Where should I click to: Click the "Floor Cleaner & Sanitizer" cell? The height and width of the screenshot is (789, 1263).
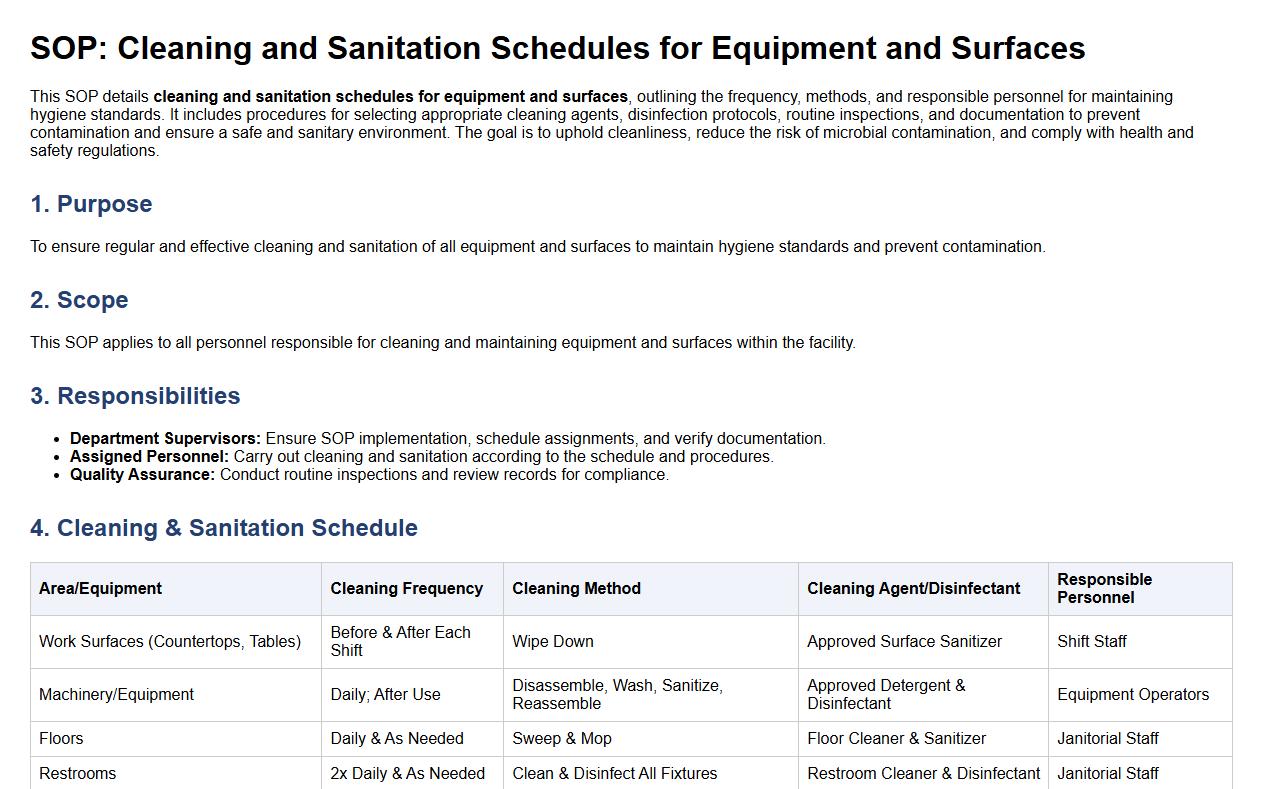(x=896, y=738)
